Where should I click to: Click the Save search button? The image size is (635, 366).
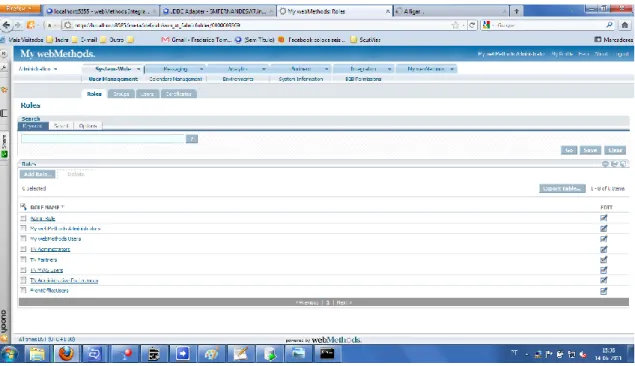pos(590,150)
